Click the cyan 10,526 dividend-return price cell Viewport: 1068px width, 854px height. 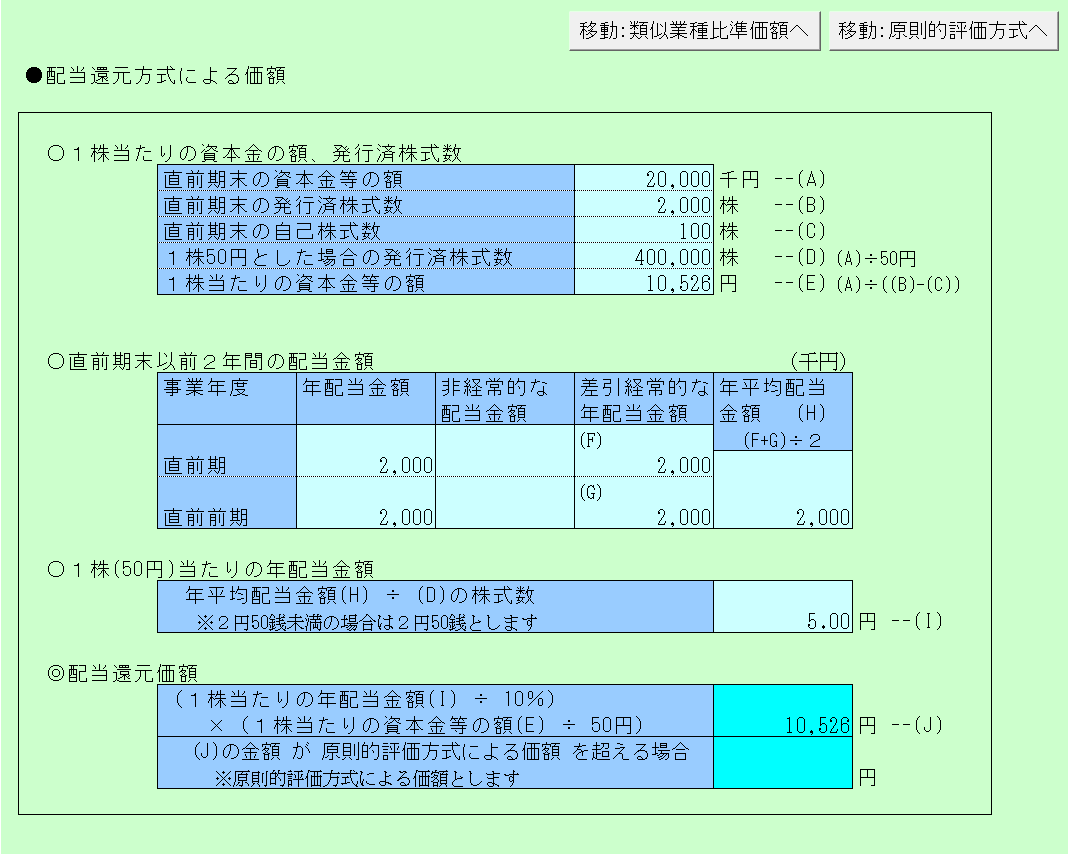(x=783, y=710)
